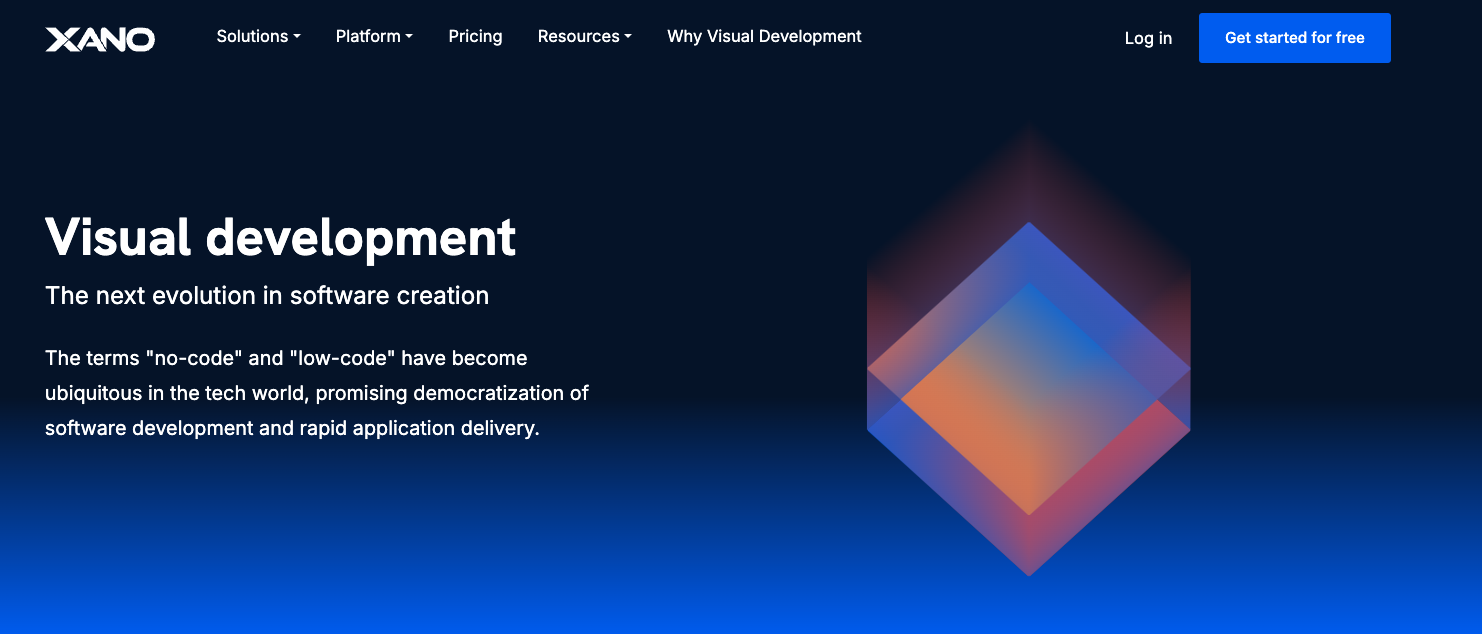Expand the Platform dropdown menu
This screenshot has width=1482, height=634.
coord(374,36)
